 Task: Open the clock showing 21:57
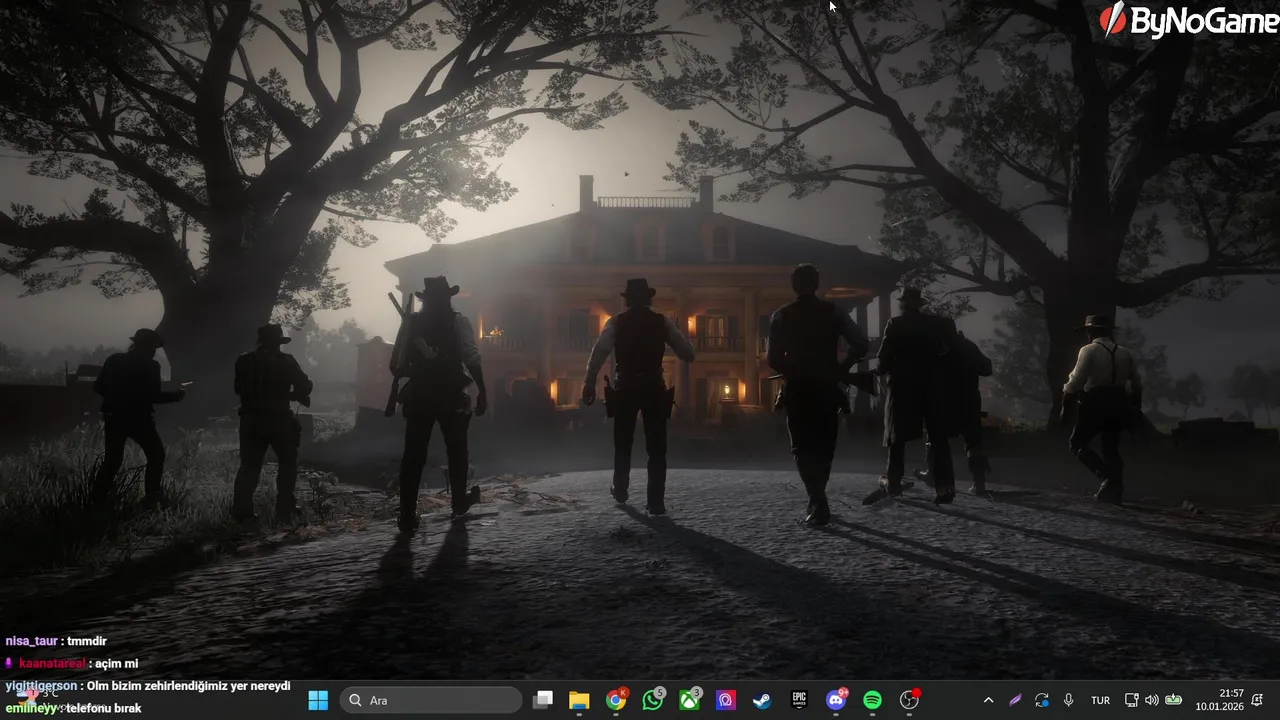click(x=1219, y=700)
